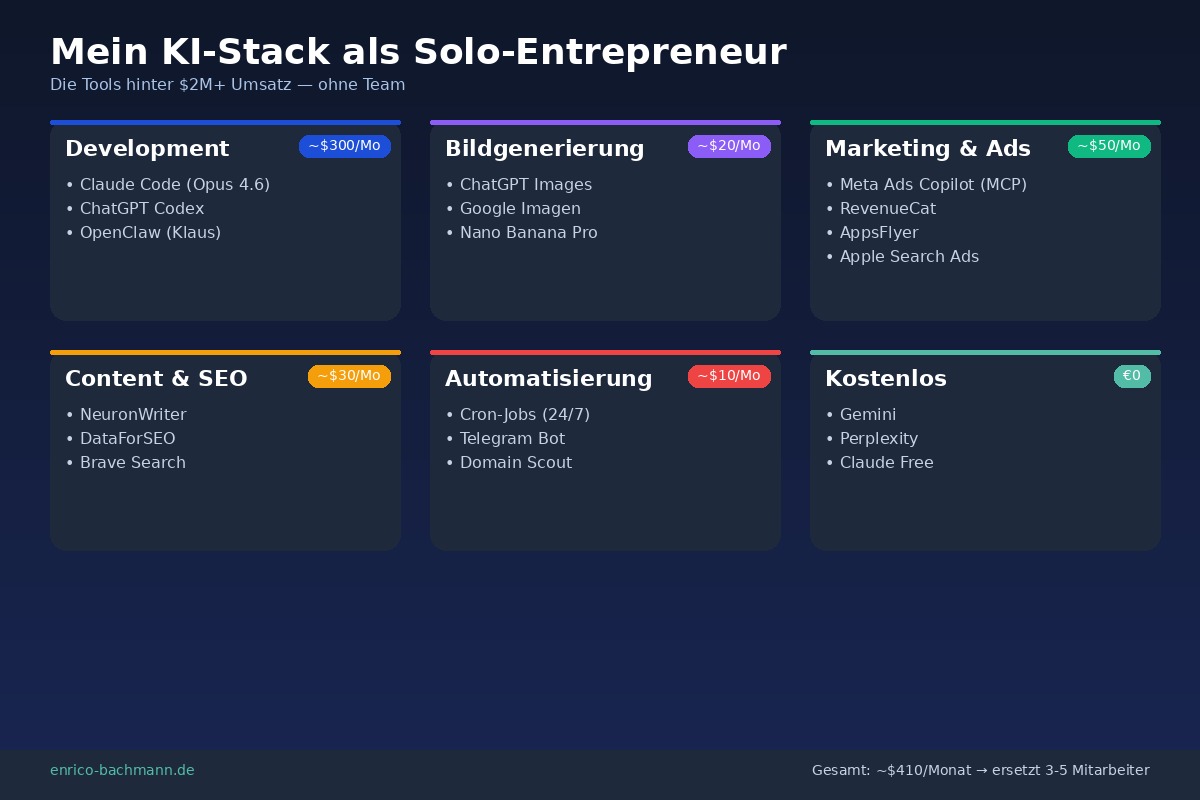The height and width of the screenshot is (800, 1200).
Task: Click the Telegram Bot item
Action: 512,439
